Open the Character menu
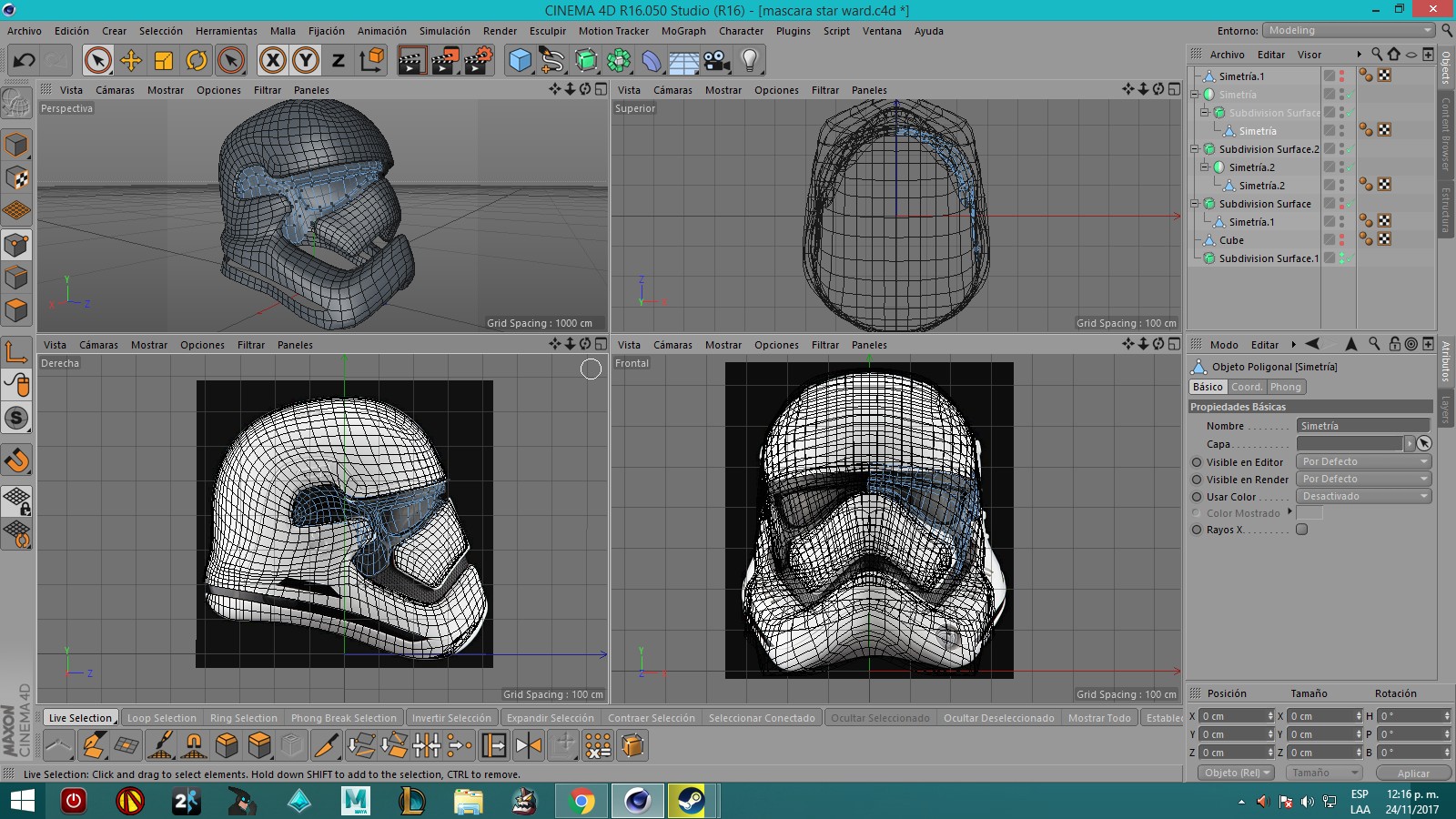This screenshot has width=1456, height=819. (x=742, y=31)
